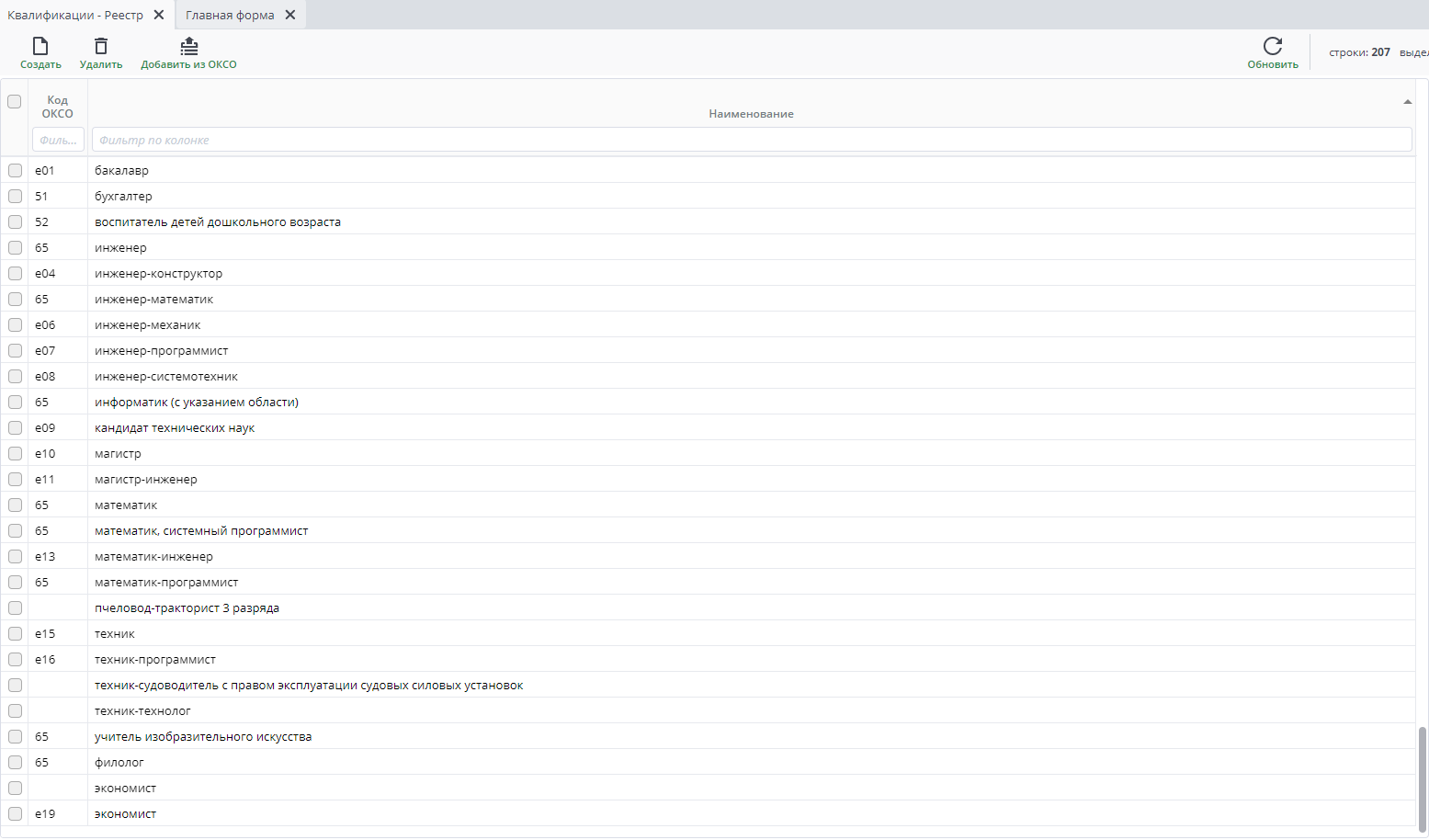The height and width of the screenshot is (840, 1429).
Task: Check the кандидат технических наук checkbox
Action: pos(15,427)
